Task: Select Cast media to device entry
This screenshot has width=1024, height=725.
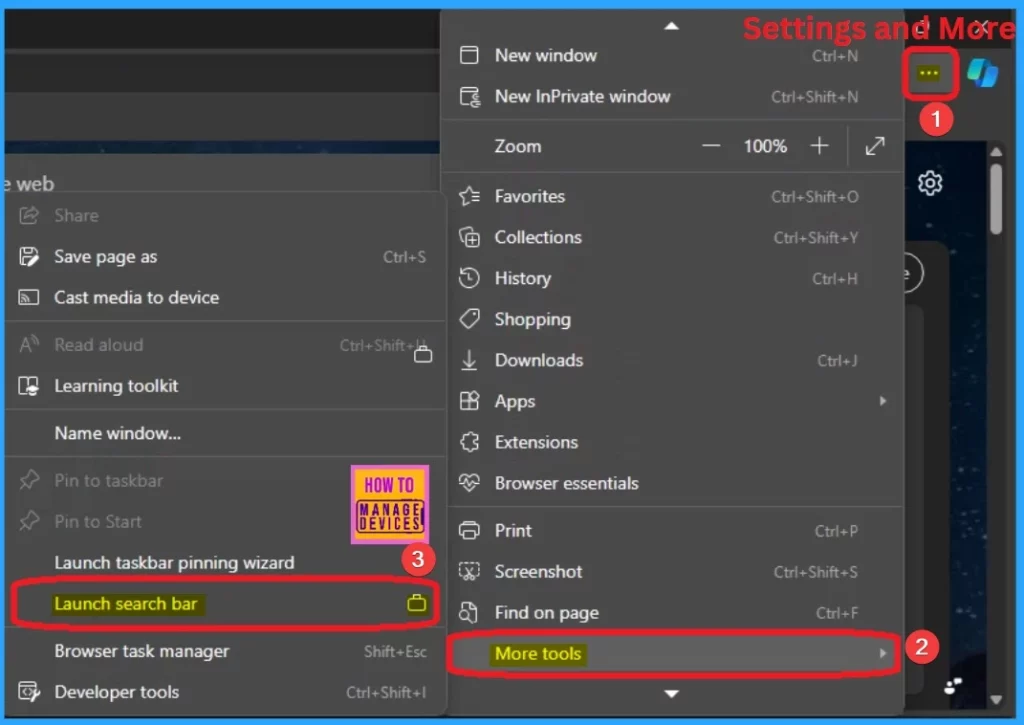Action: pos(225,298)
